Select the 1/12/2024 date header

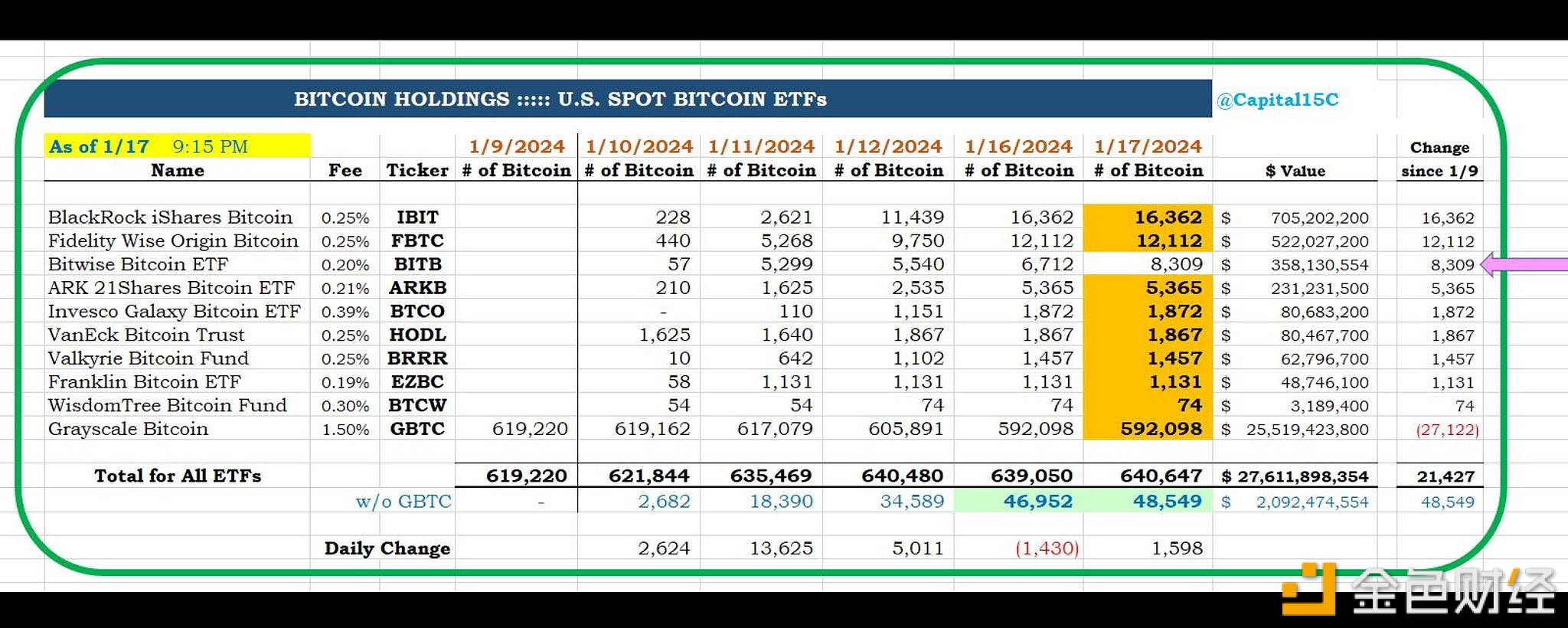click(x=888, y=146)
